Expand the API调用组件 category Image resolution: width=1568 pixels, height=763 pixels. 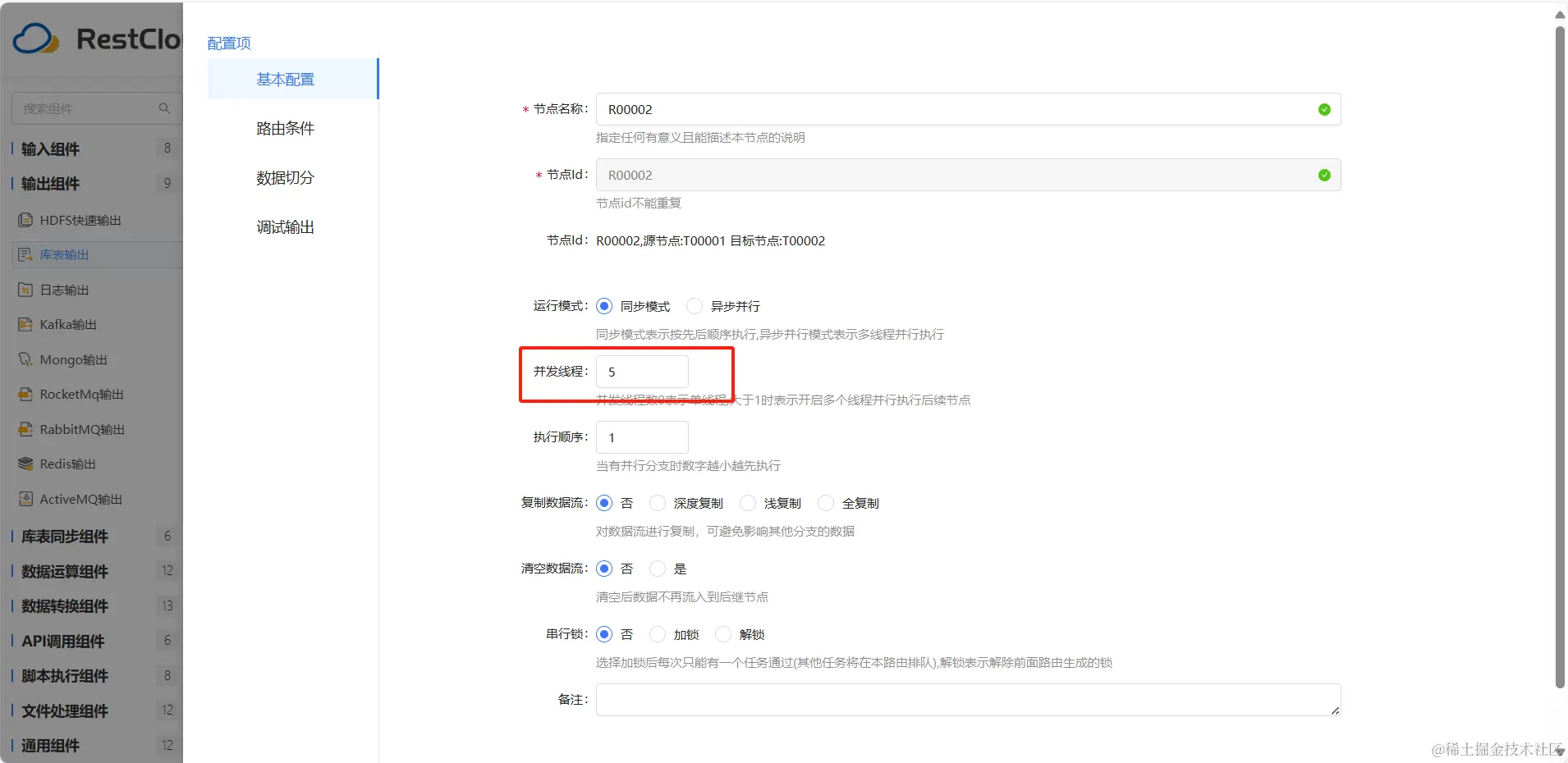(63, 641)
